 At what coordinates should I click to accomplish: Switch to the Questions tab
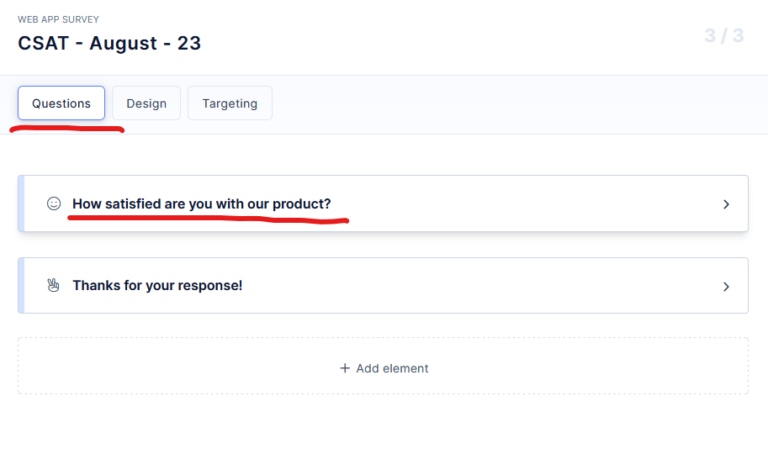pyautogui.click(x=61, y=103)
